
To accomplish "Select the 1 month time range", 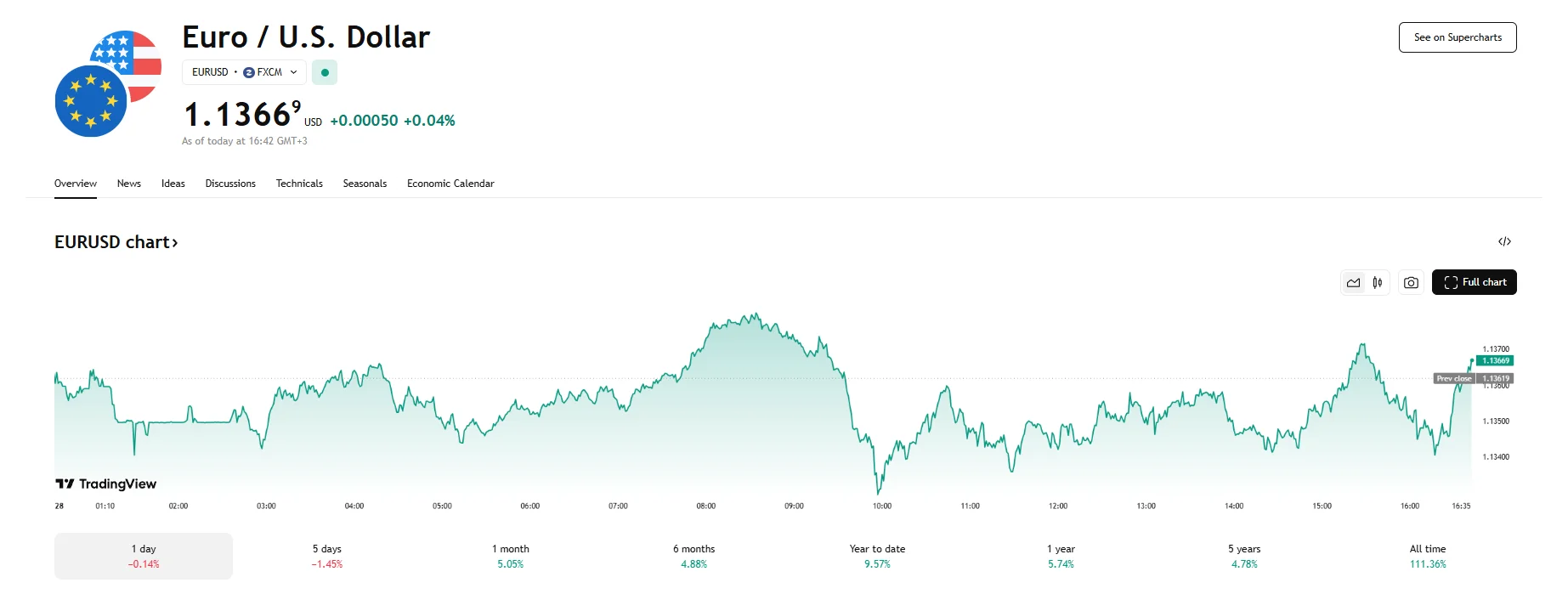I will pos(510,556).
